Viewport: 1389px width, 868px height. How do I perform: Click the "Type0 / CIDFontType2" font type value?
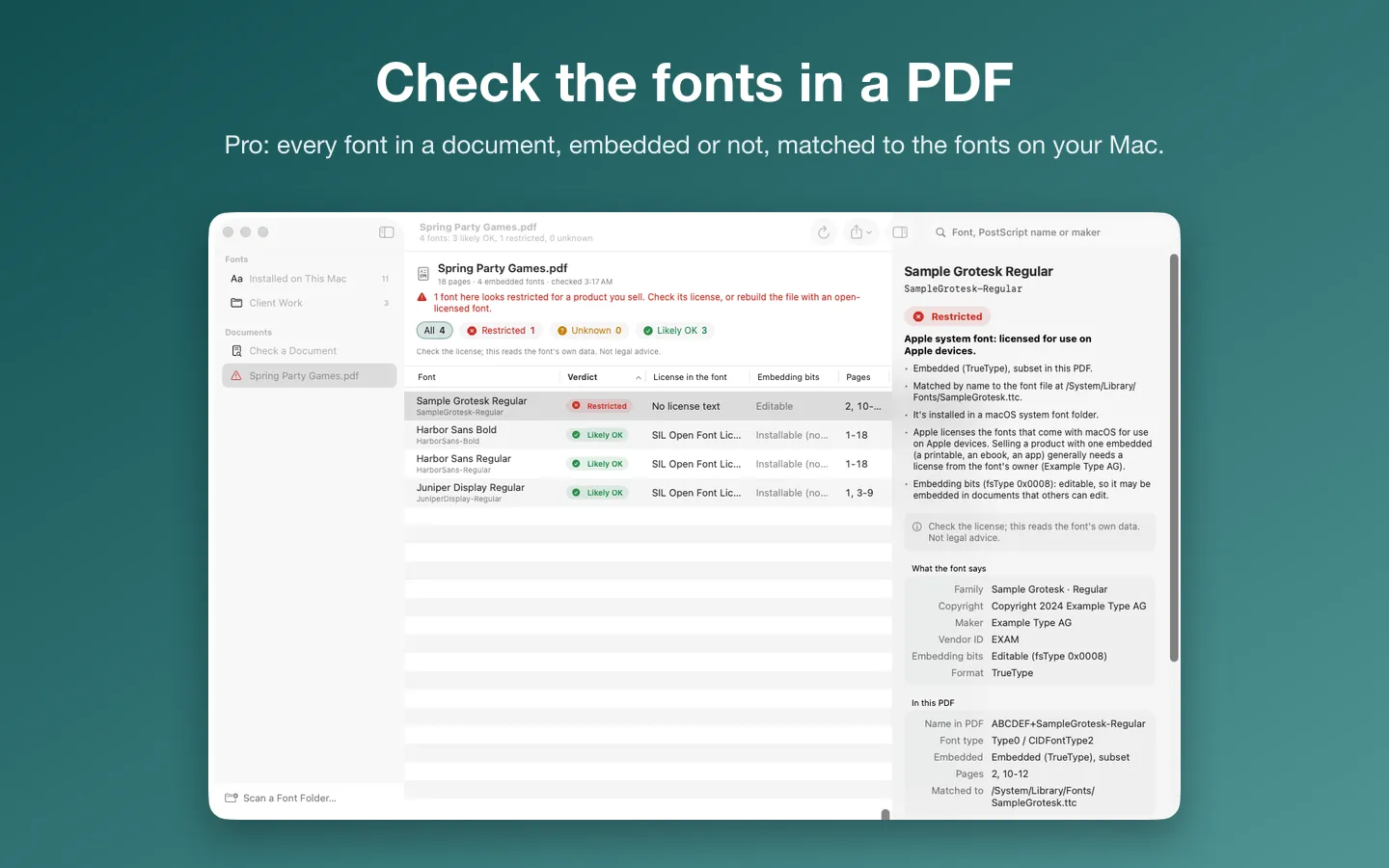[x=1043, y=741]
